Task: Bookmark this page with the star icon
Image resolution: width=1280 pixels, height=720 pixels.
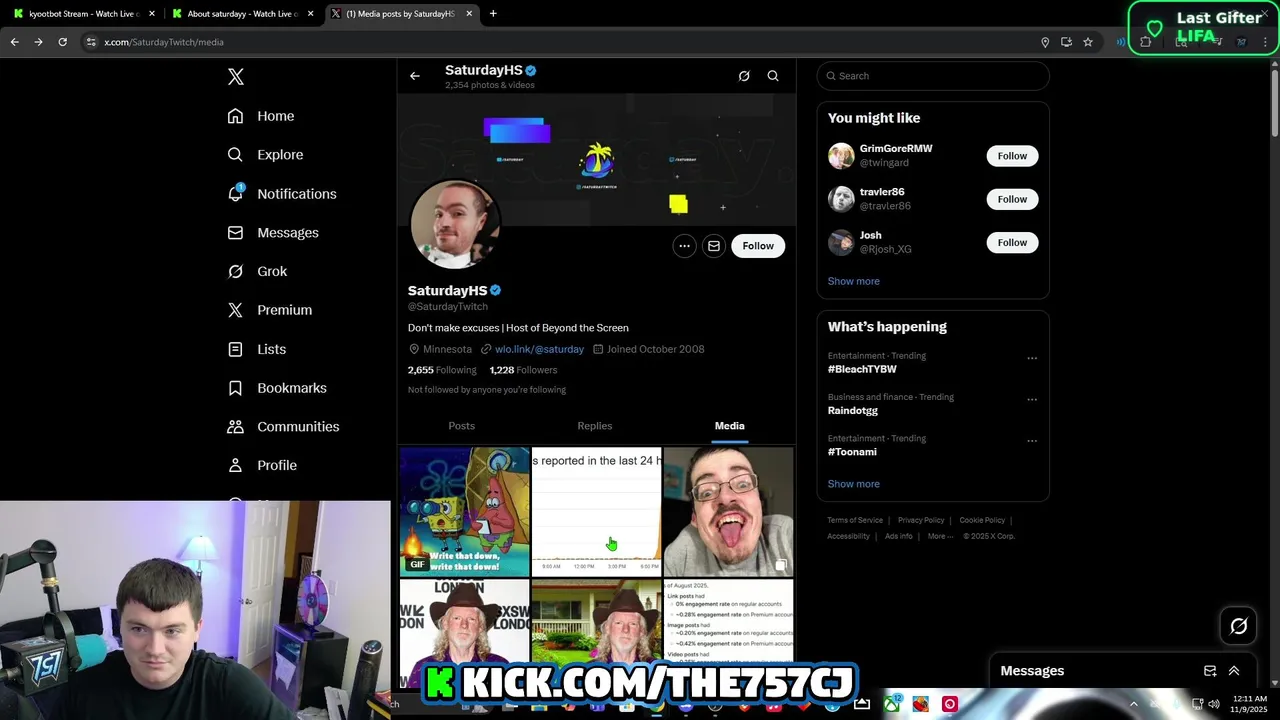Action: (1088, 42)
